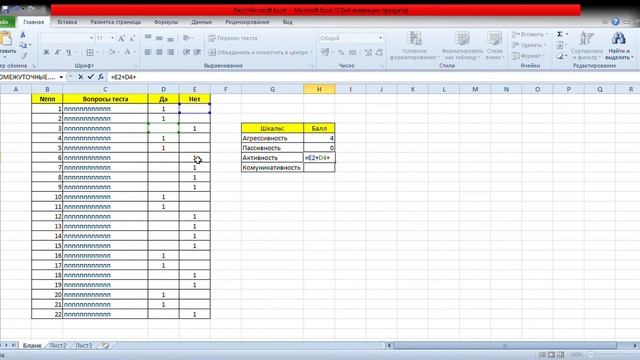Toggle bottom vertical alignment

tap(170, 38)
